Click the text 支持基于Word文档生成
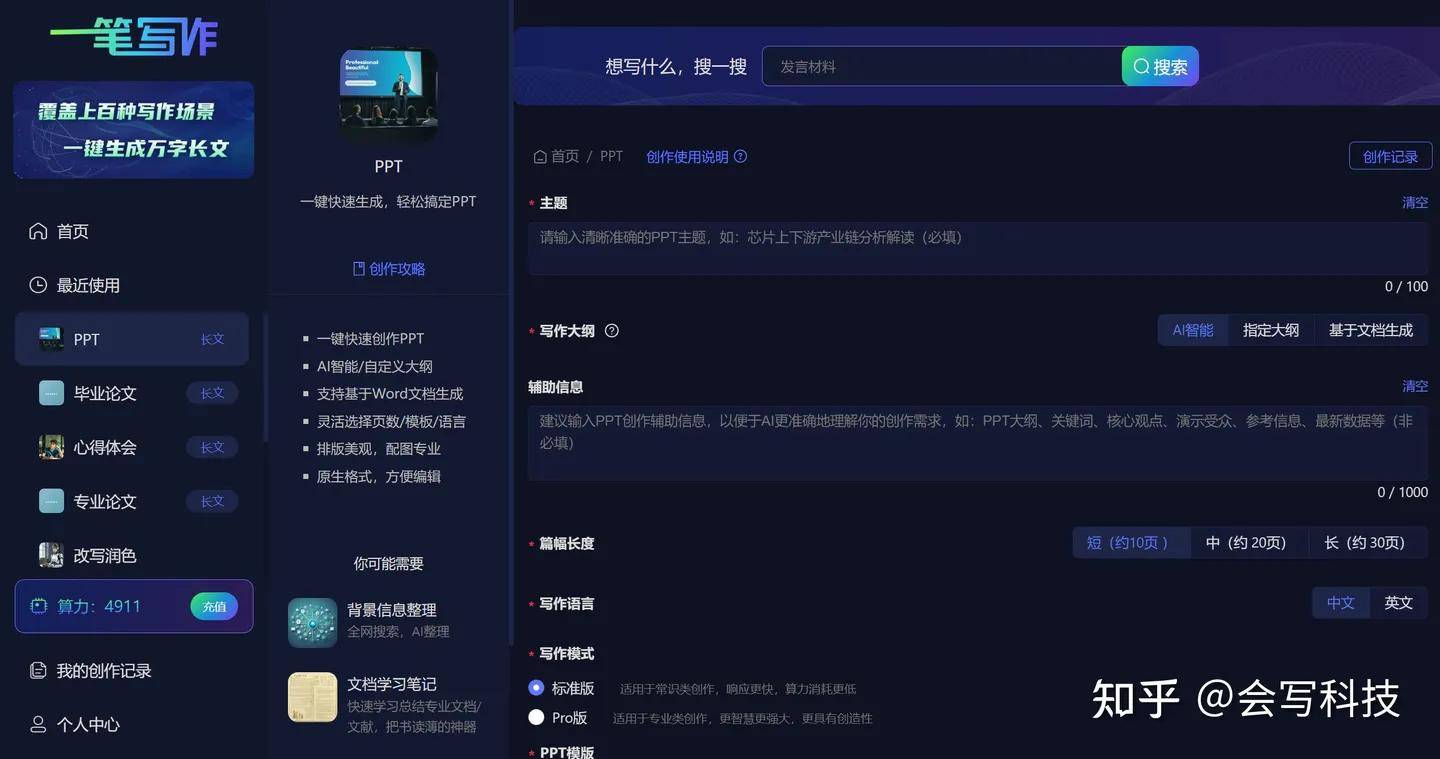Screen dimensions: 1440x759 pos(390,394)
